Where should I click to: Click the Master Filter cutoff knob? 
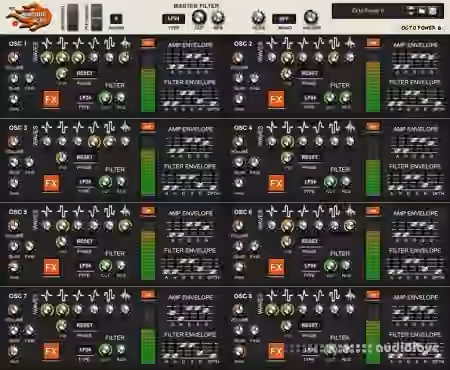199,17
